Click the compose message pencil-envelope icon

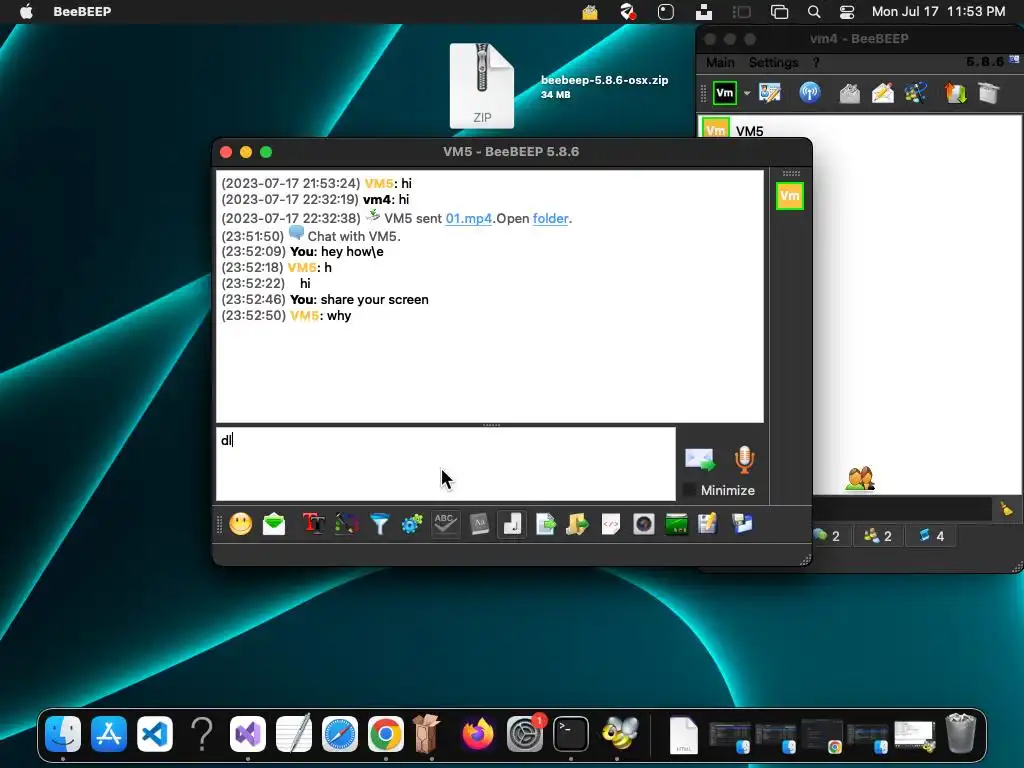point(883,93)
